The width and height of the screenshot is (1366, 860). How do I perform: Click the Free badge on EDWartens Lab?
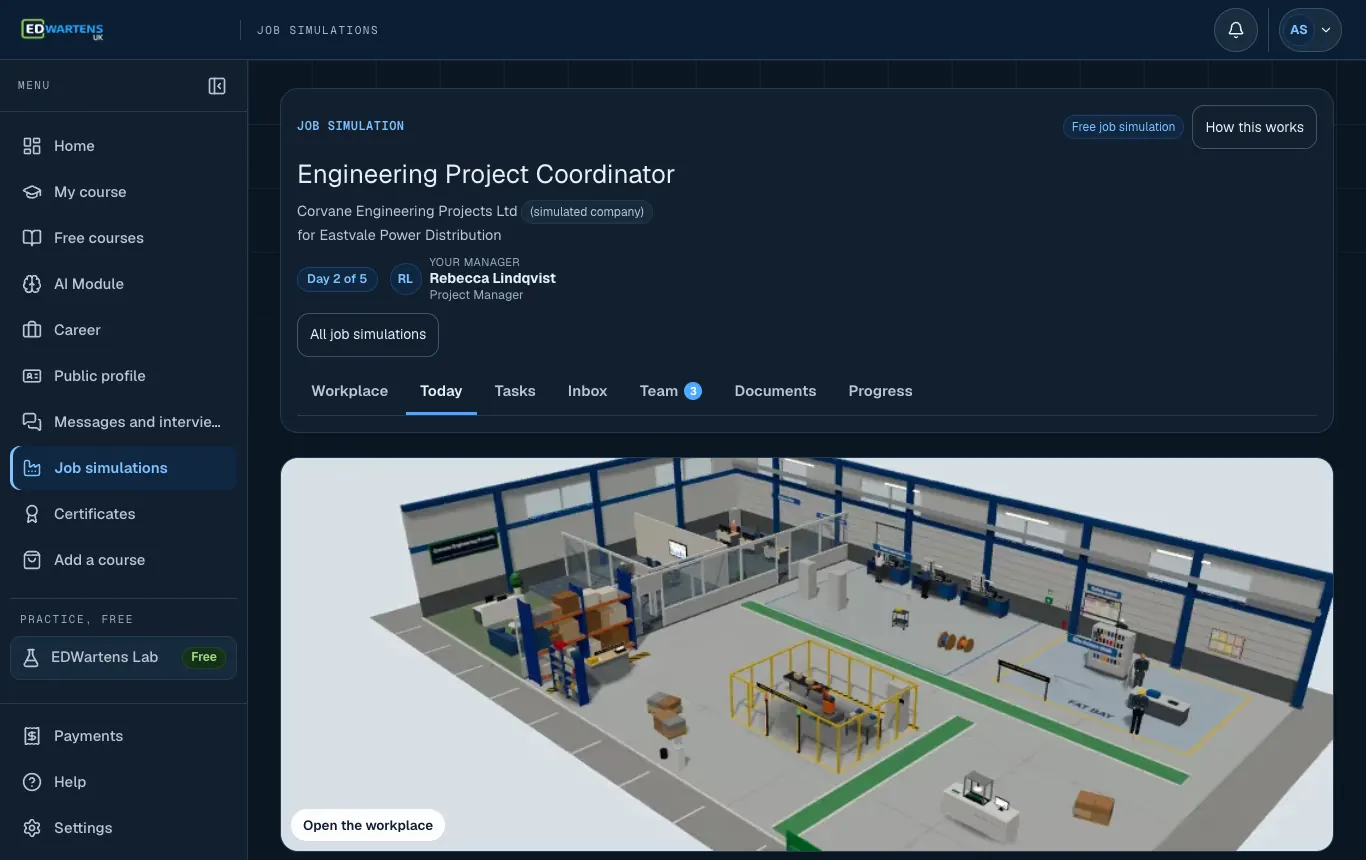pos(204,658)
